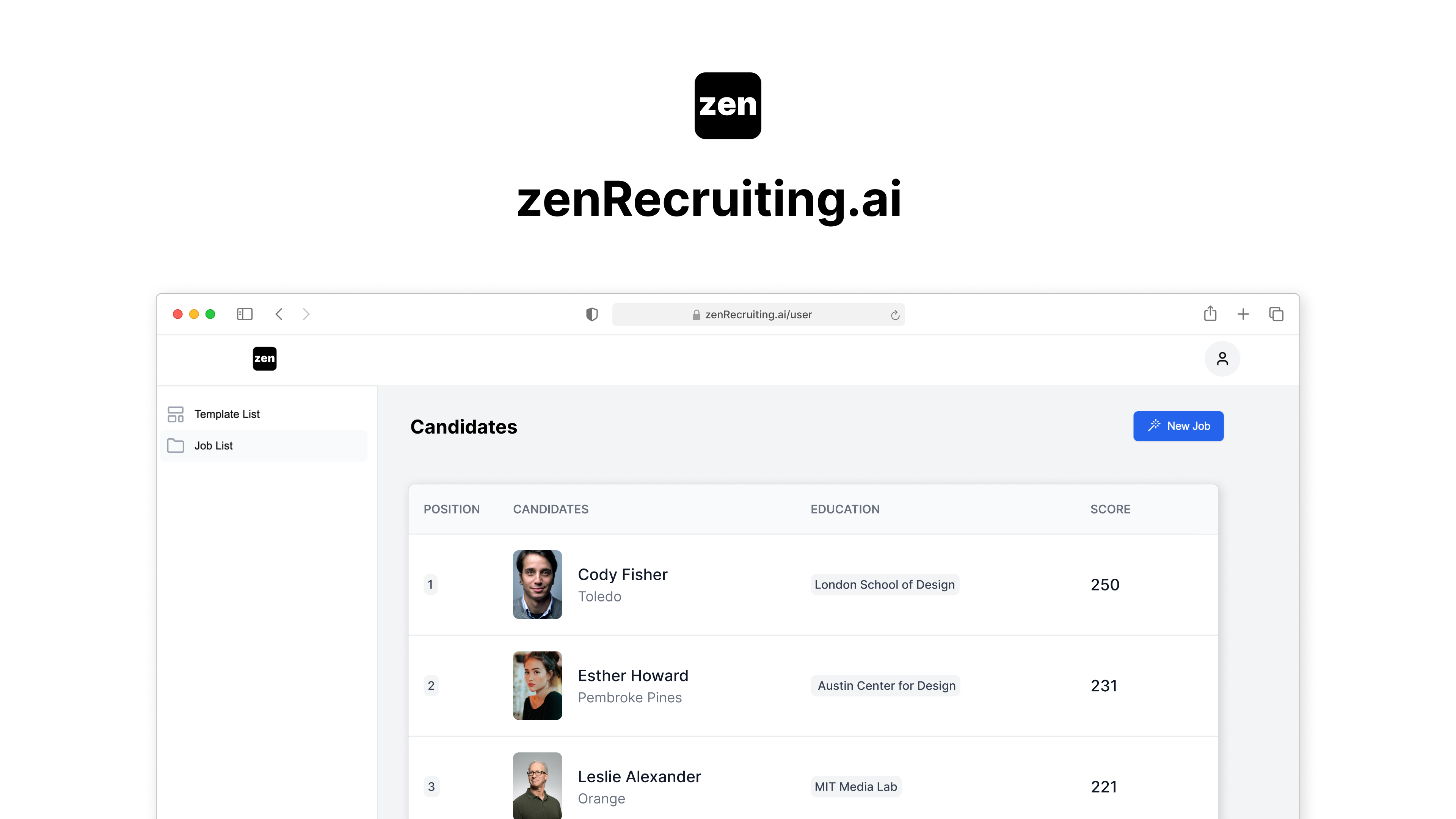Open Cody Fisher's candidate photo
The width and height of the screenshot is (1456, 819).
point(537,584)
